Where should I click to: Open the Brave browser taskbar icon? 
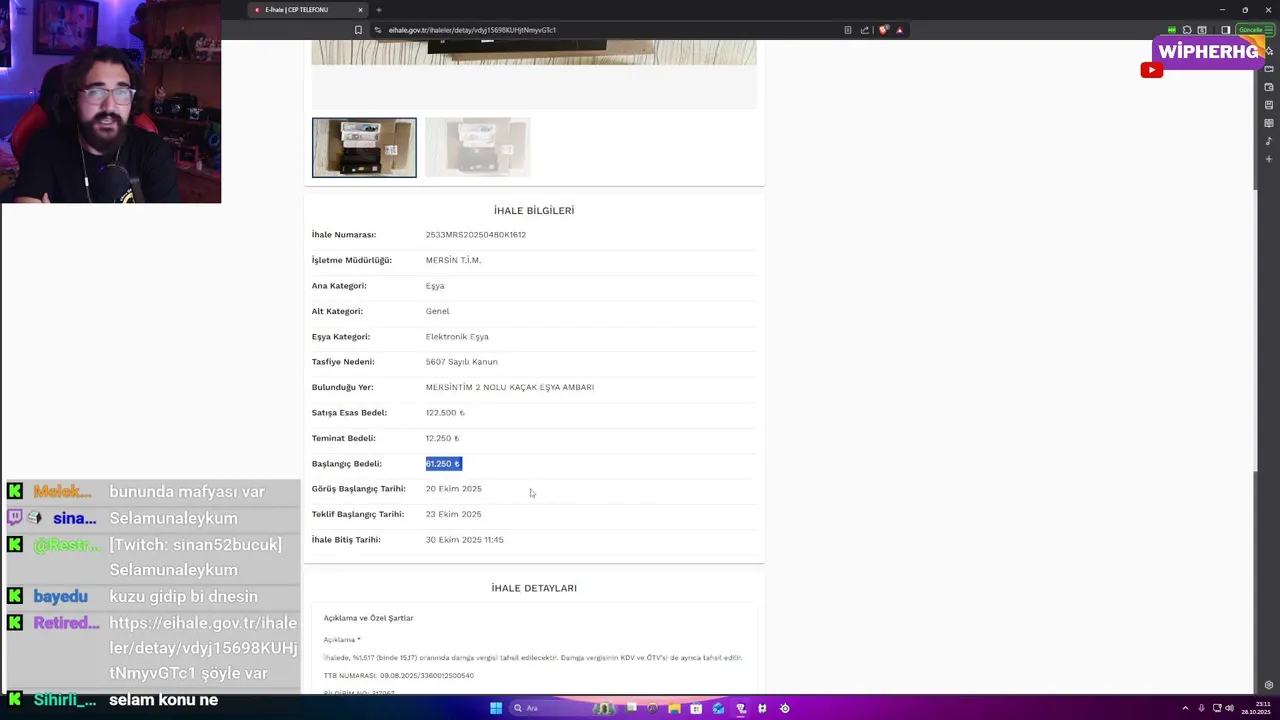point(741,708)
